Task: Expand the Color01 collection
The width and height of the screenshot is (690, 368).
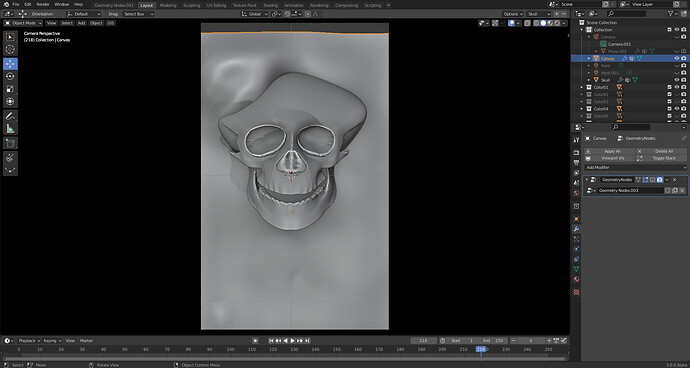Action: pos(582,87)
